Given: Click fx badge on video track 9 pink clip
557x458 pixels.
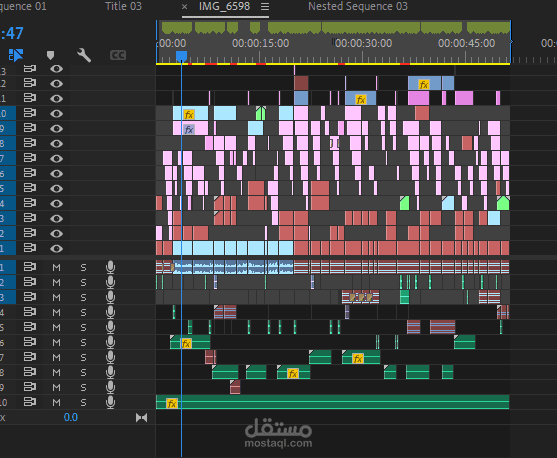Looking at the screenshot, I should (x=189, y=130).
